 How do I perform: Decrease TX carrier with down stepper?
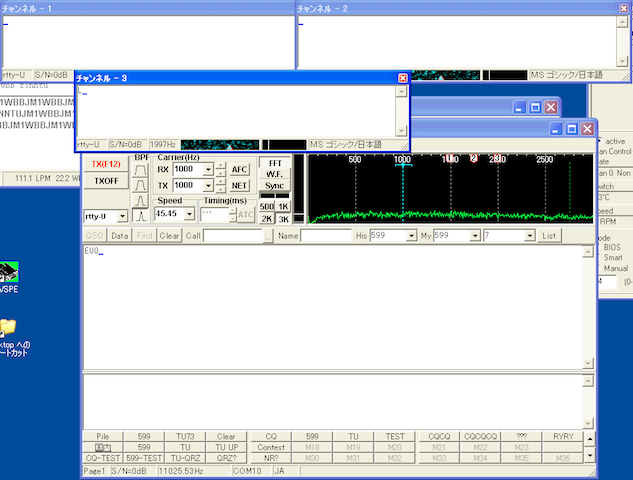pyautogui.click(x=220, y=189)
